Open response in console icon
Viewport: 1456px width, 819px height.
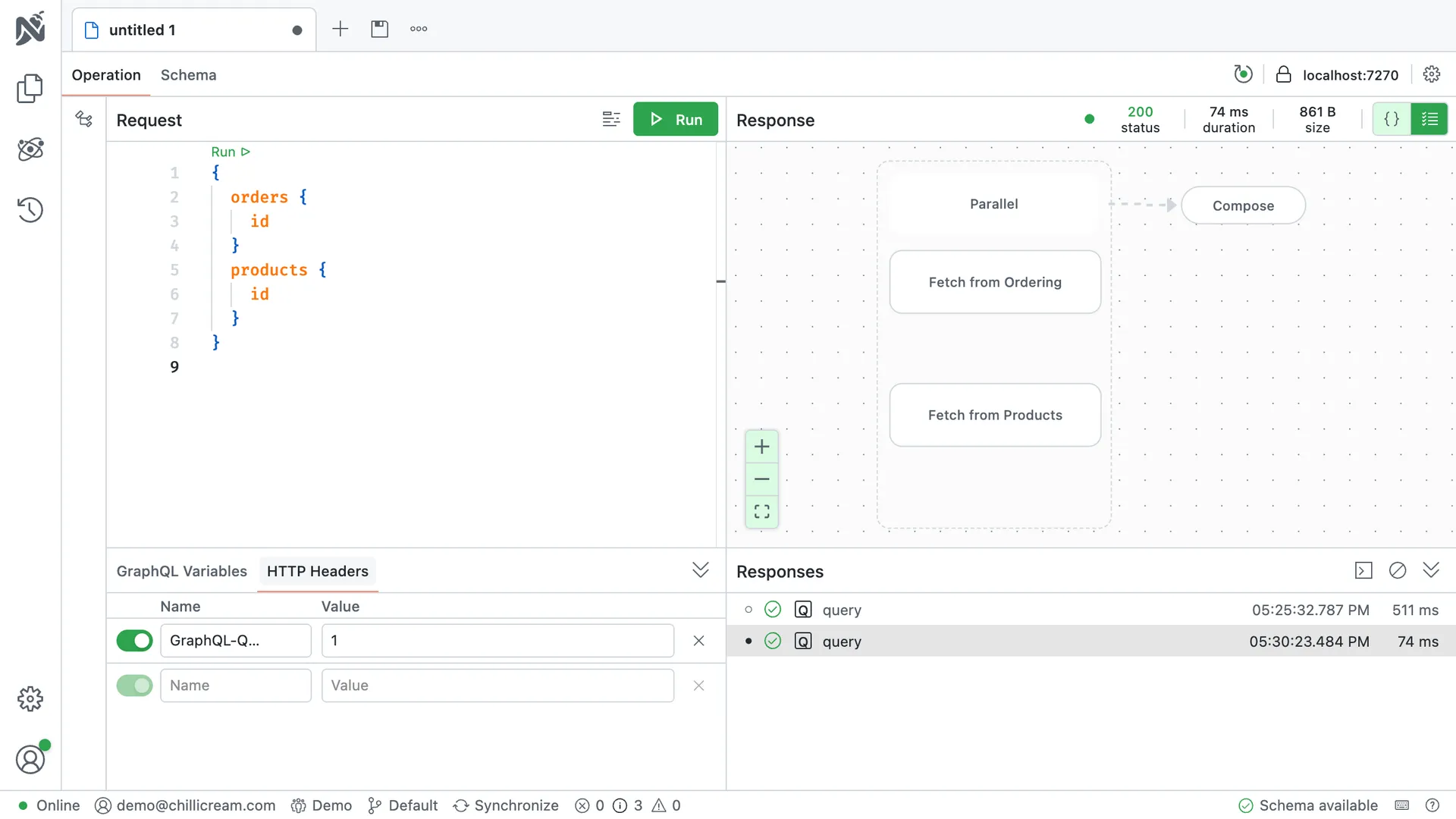pos(1363,570)
